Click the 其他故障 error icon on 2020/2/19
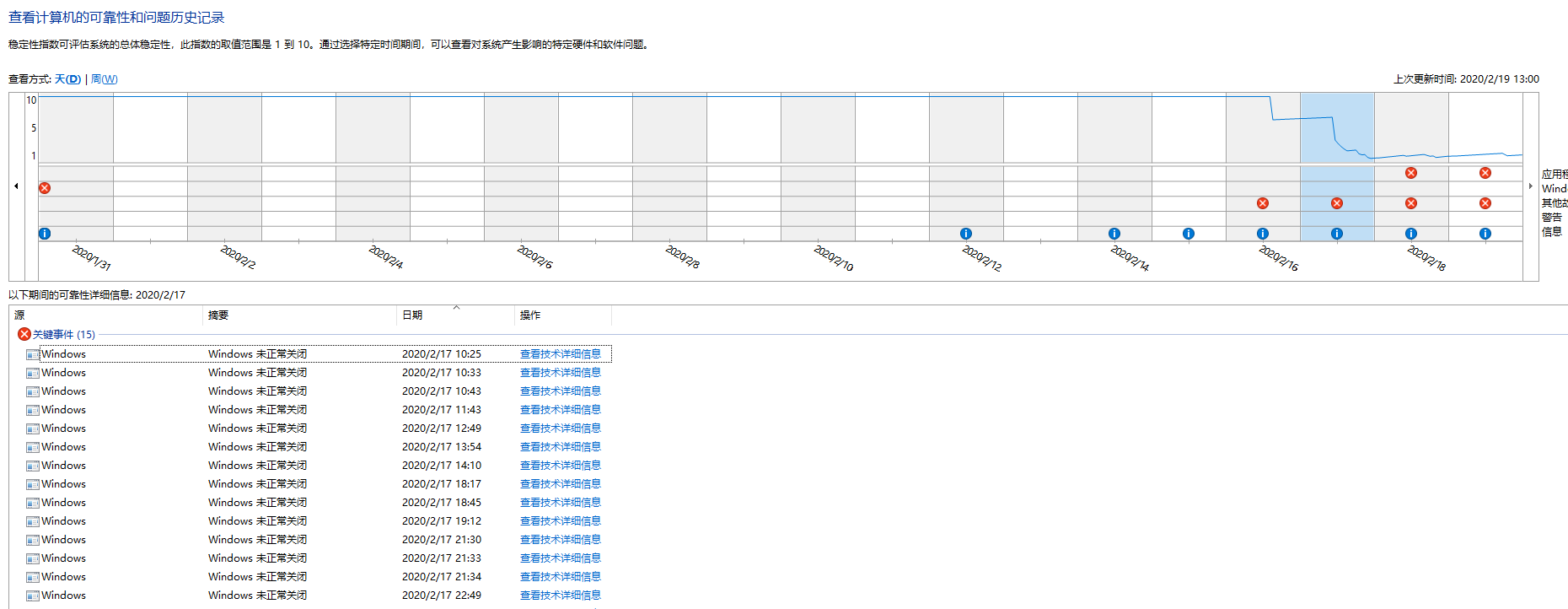 pyautogui.click(x=1485, y=203)
